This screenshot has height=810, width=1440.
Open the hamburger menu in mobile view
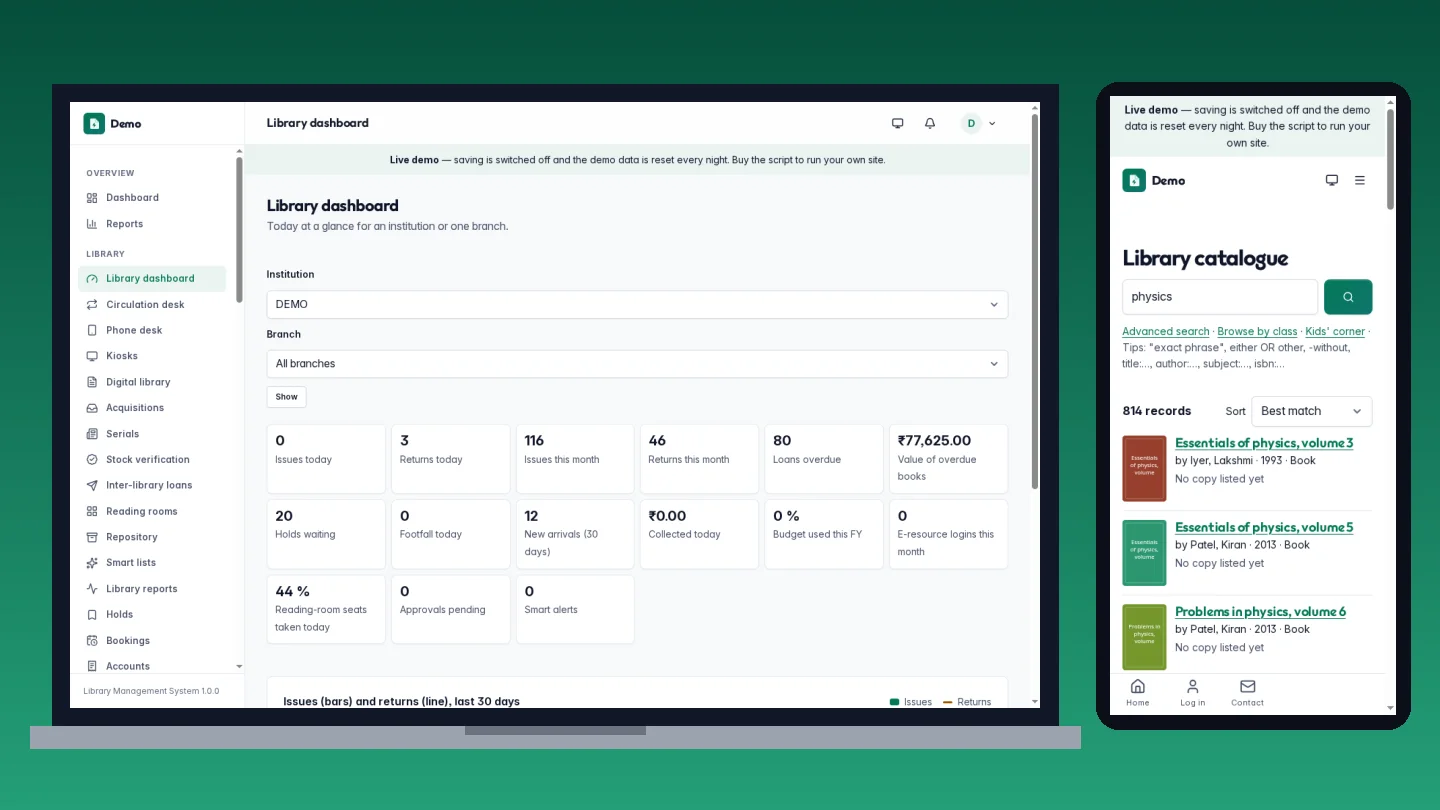click(x=1360, y=180)
